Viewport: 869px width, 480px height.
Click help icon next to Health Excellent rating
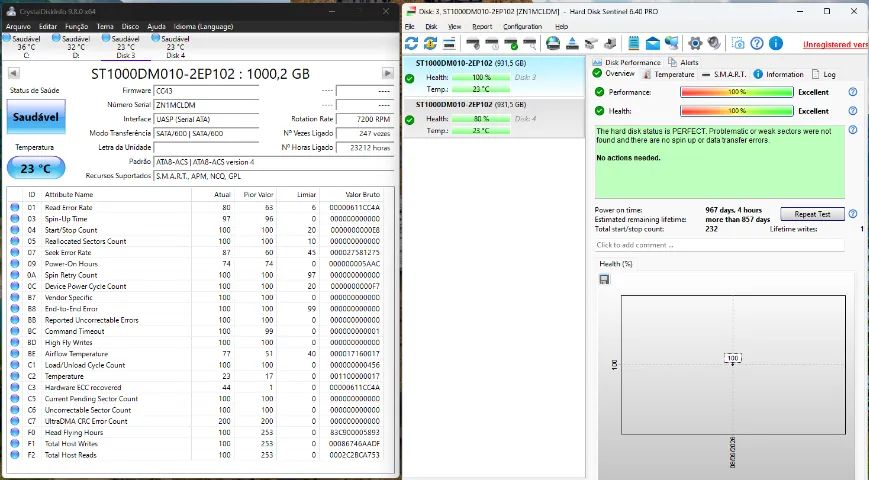(853, 111)
